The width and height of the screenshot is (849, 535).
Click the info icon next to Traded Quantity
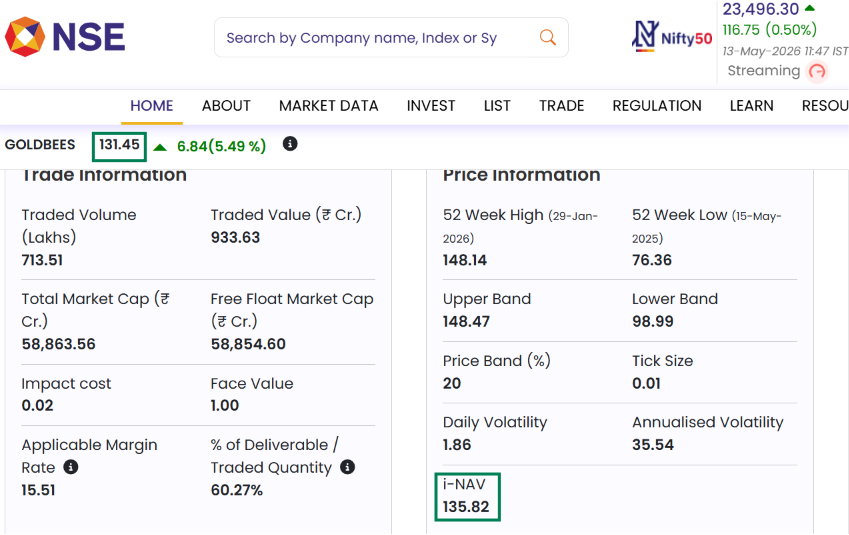click(x=347, y=466)
